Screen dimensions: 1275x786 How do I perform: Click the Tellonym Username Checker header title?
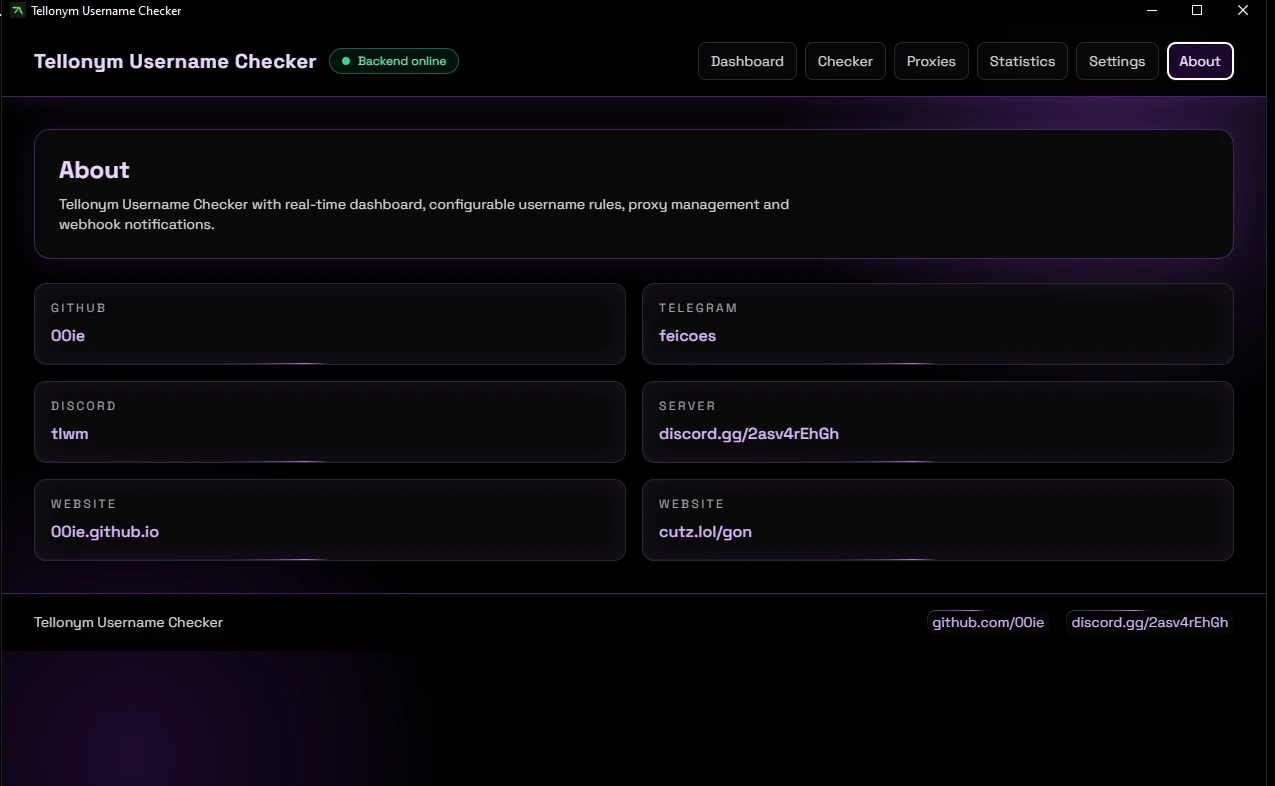(175, 61)
